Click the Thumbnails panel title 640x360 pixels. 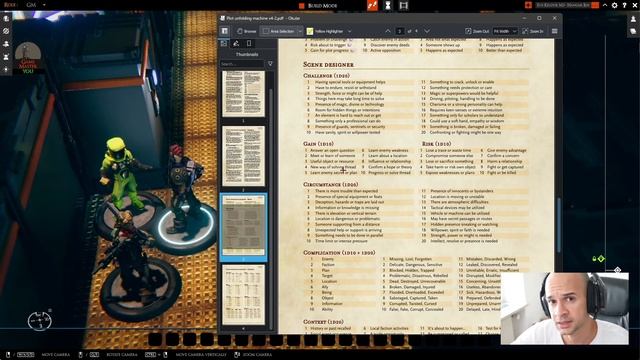247,54
